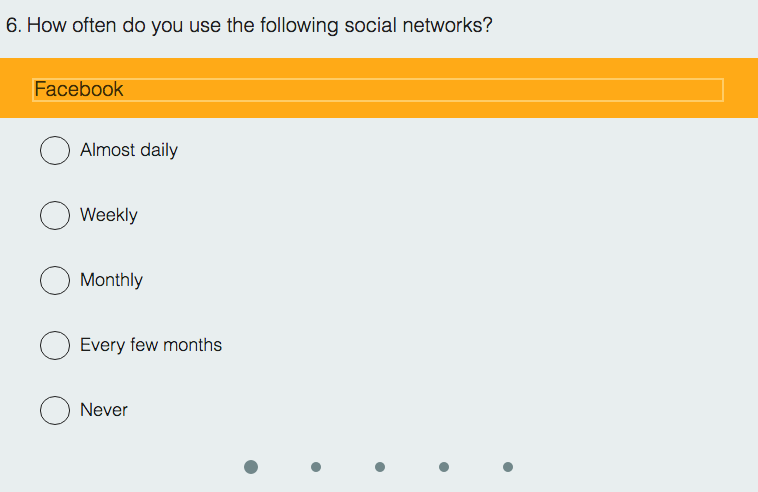Image resolution: width=758 pixels, height=492 pixels.
Task: Go to the second pagination dot
Action: point(316,467)
